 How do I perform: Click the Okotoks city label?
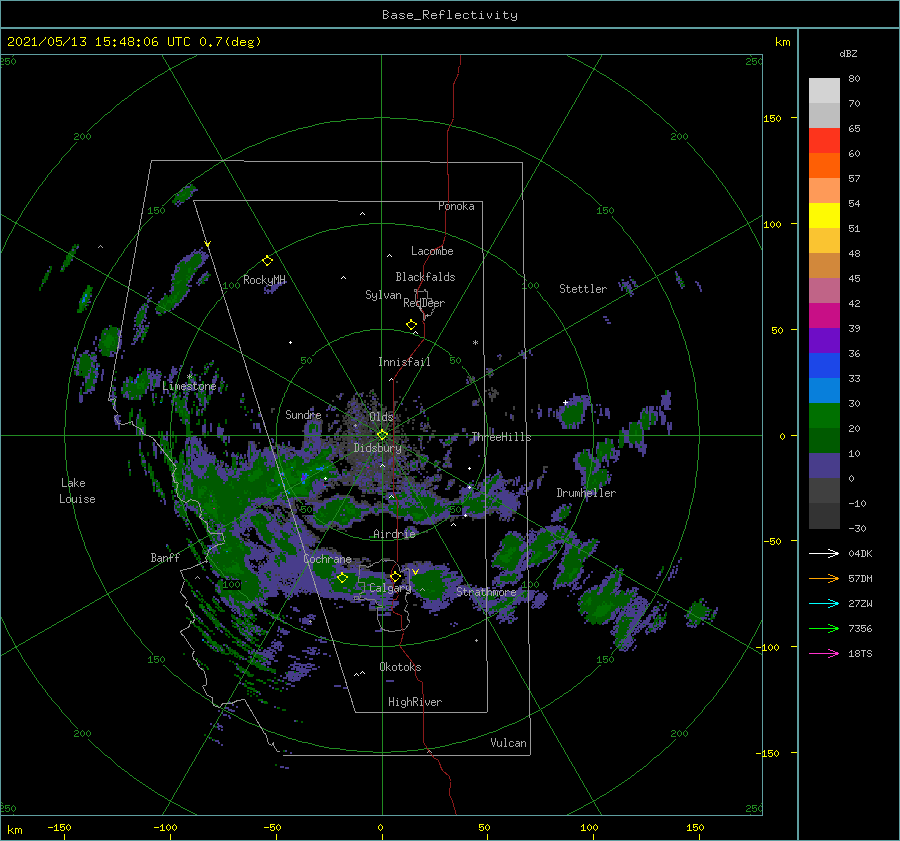tap(400, 667)
